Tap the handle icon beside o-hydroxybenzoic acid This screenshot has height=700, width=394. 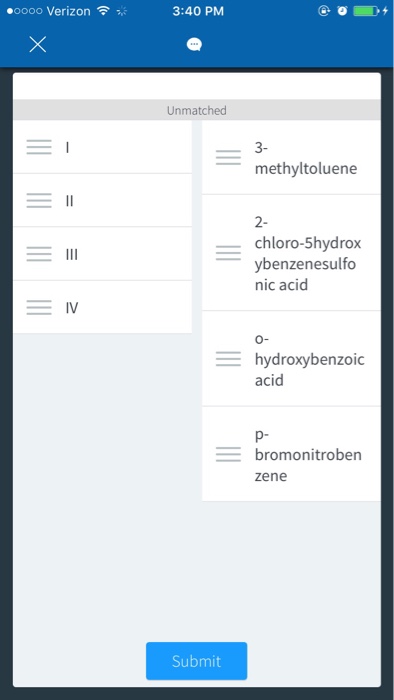228,358
